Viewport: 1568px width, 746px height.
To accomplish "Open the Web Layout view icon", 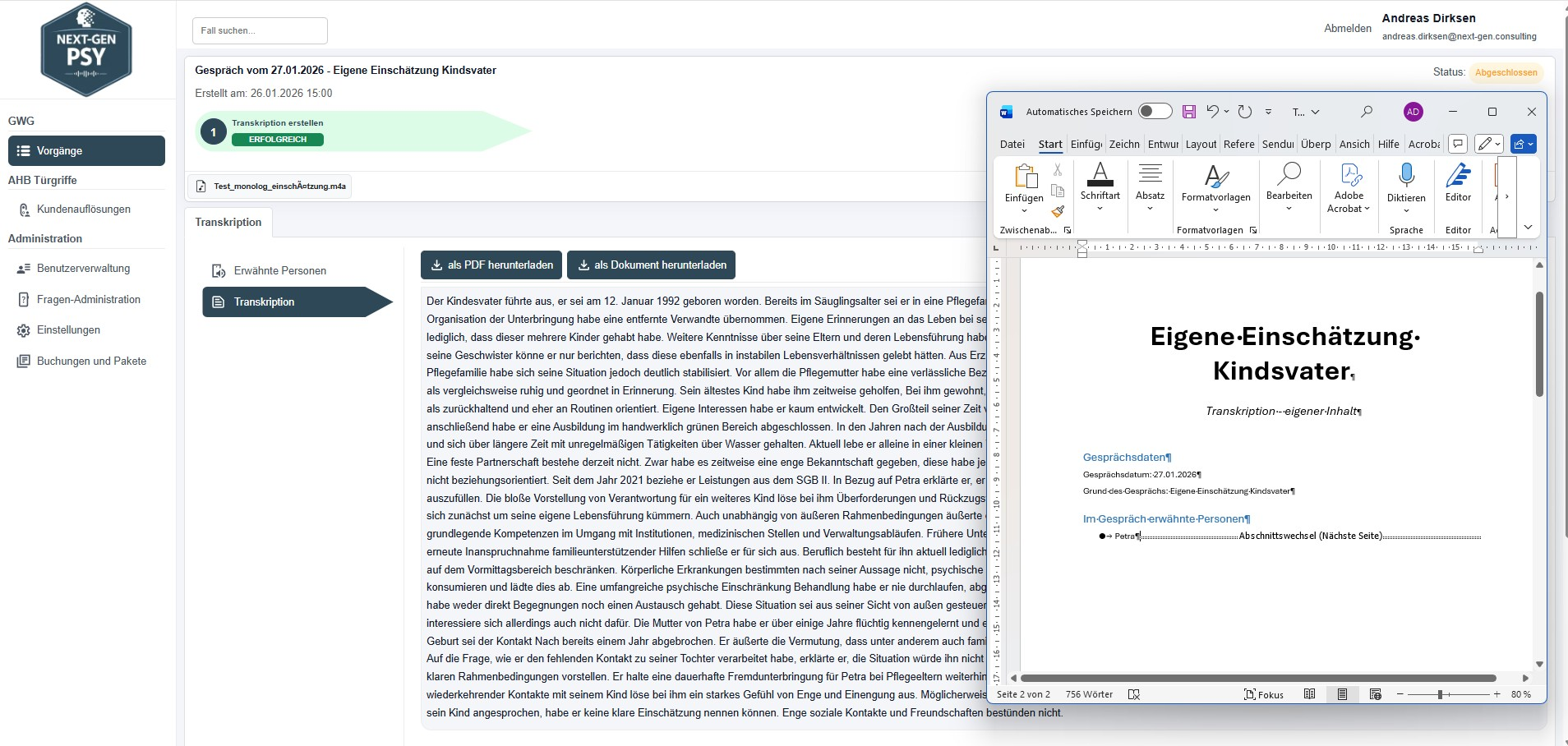I will [1376, 694].
